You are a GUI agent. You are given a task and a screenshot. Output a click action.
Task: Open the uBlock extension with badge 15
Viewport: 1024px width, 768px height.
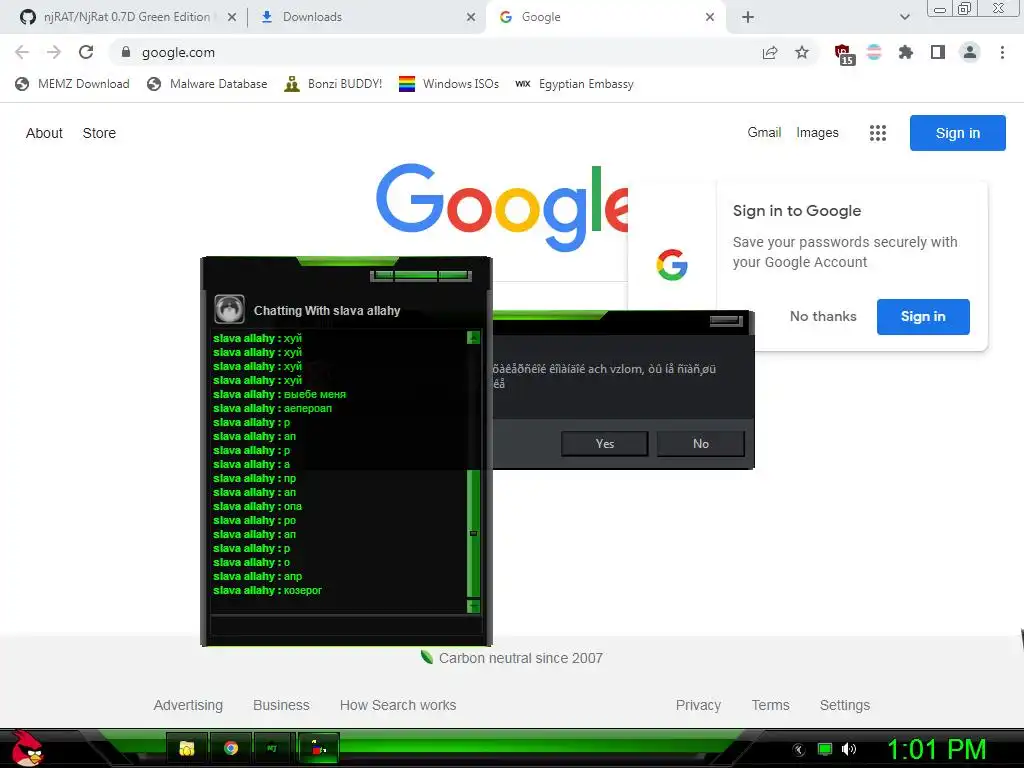844,54
